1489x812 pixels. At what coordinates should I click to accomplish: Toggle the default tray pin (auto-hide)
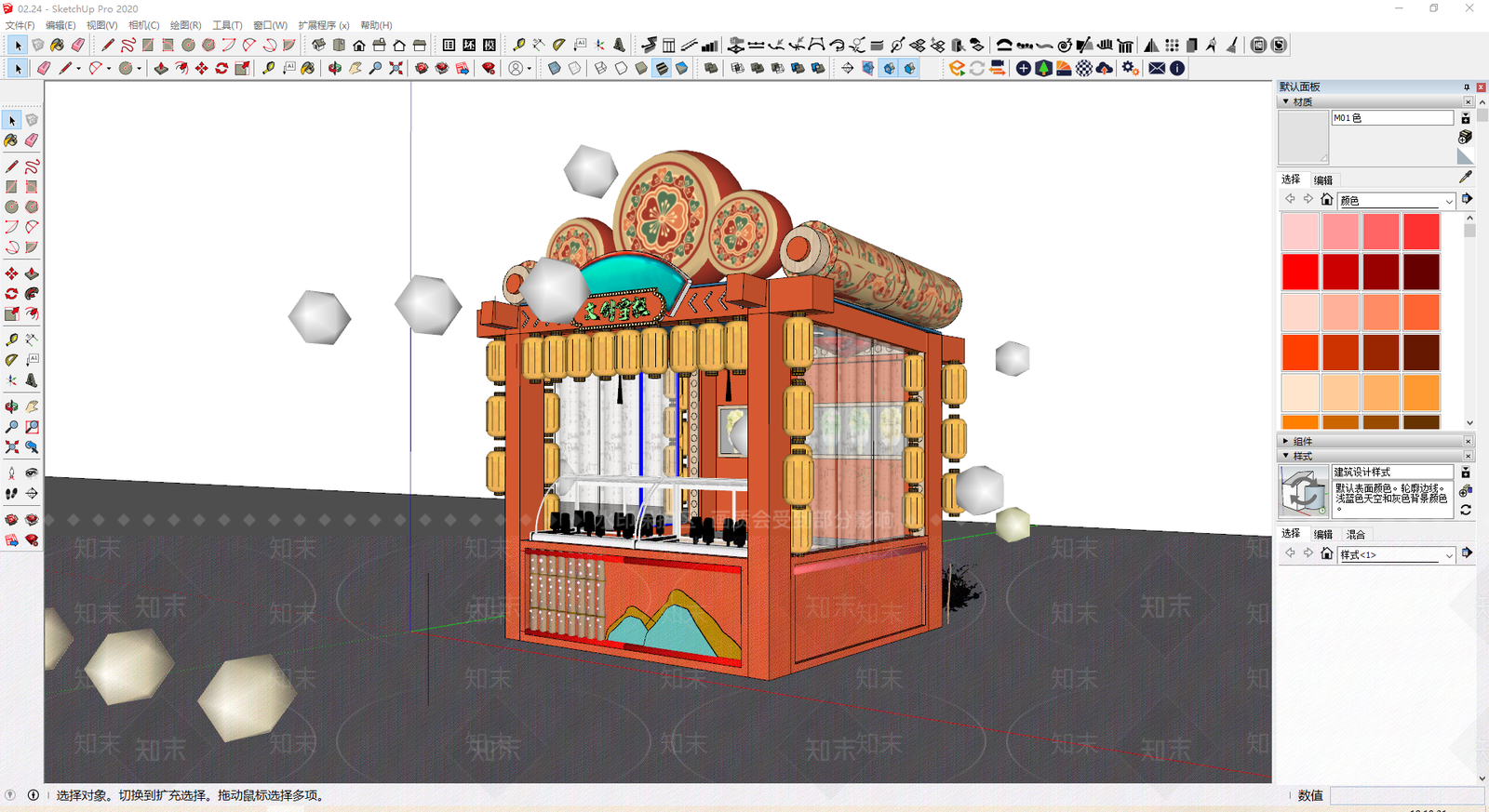1467,87
